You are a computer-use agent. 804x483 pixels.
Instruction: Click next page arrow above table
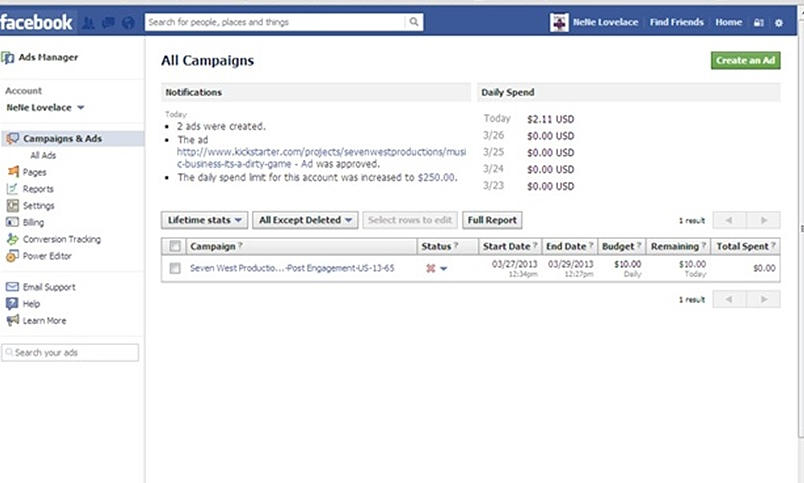[763, 220]
